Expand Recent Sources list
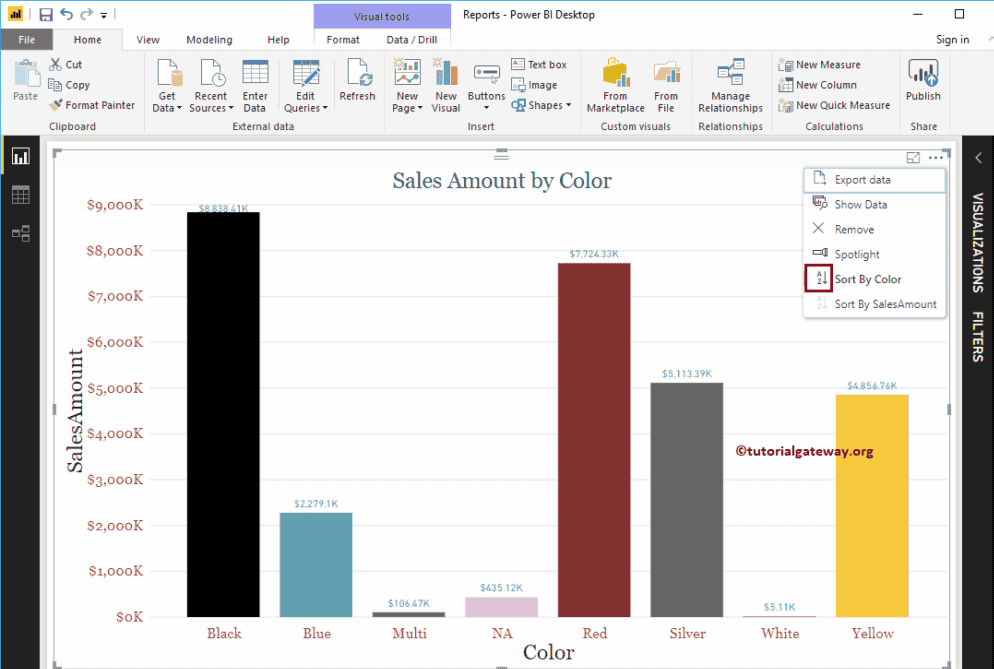The image size is (994, 669). click(211, 86)
